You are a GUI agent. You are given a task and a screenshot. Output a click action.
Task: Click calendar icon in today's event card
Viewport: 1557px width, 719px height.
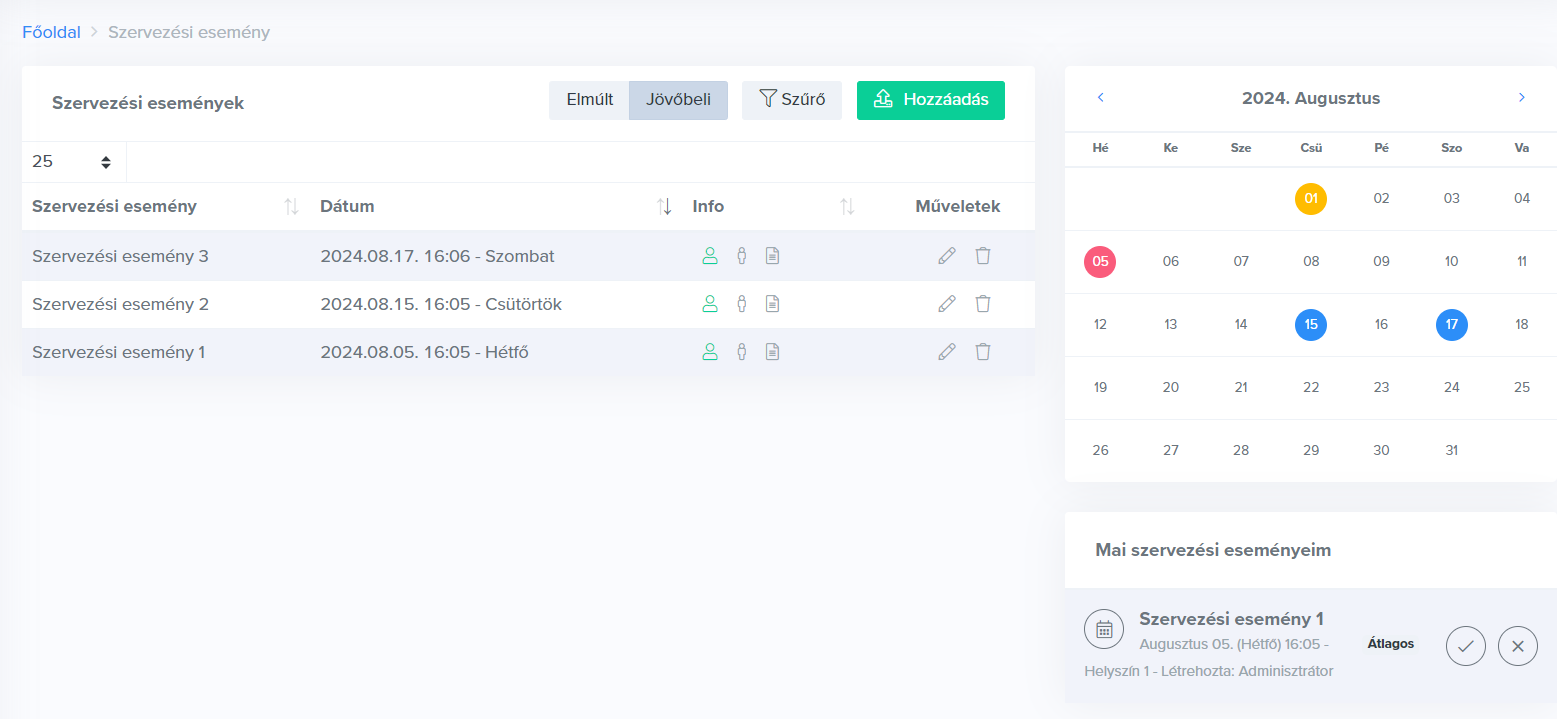(x=1104, y=629)
